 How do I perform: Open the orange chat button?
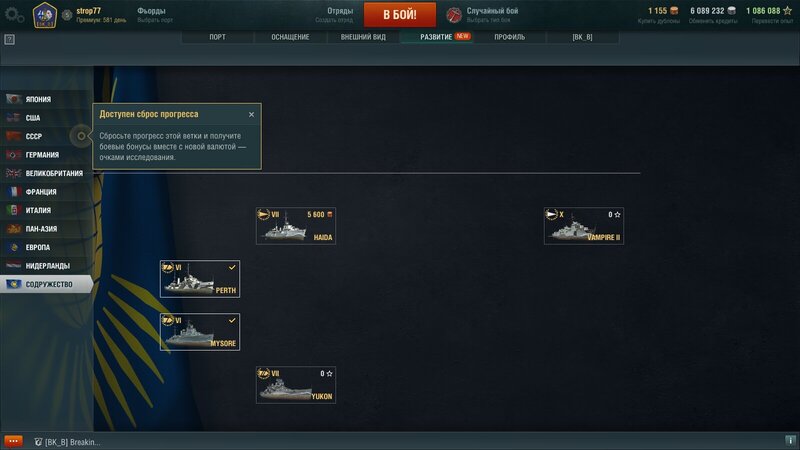(13, 441)
